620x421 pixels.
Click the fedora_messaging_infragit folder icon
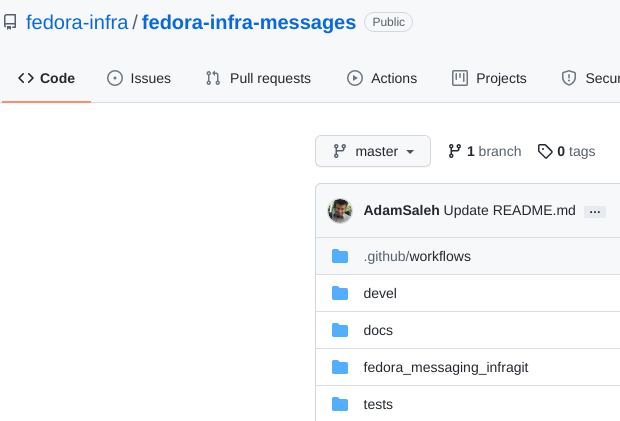tap(340, 367)
